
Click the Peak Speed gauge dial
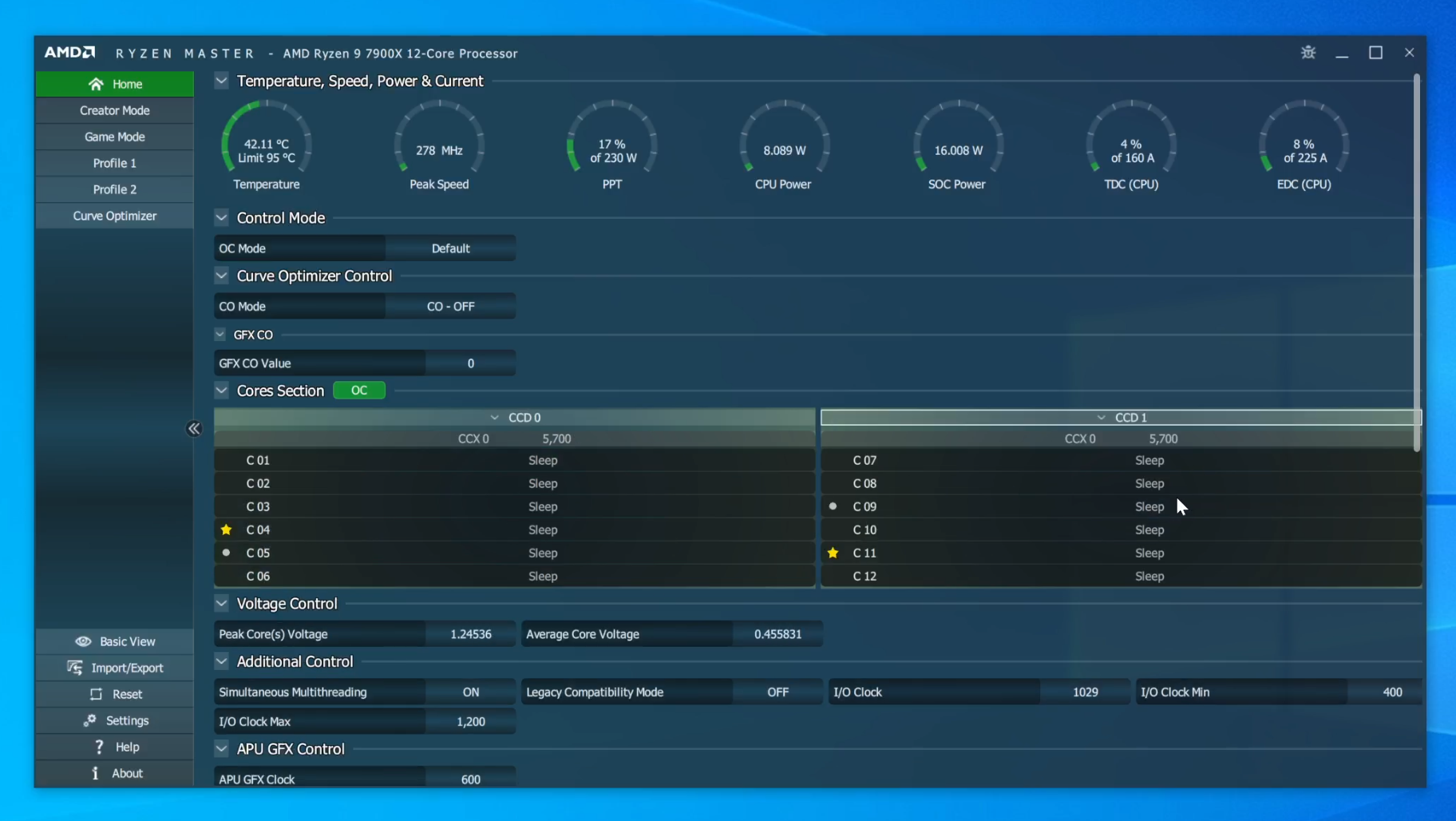point(439,137)
